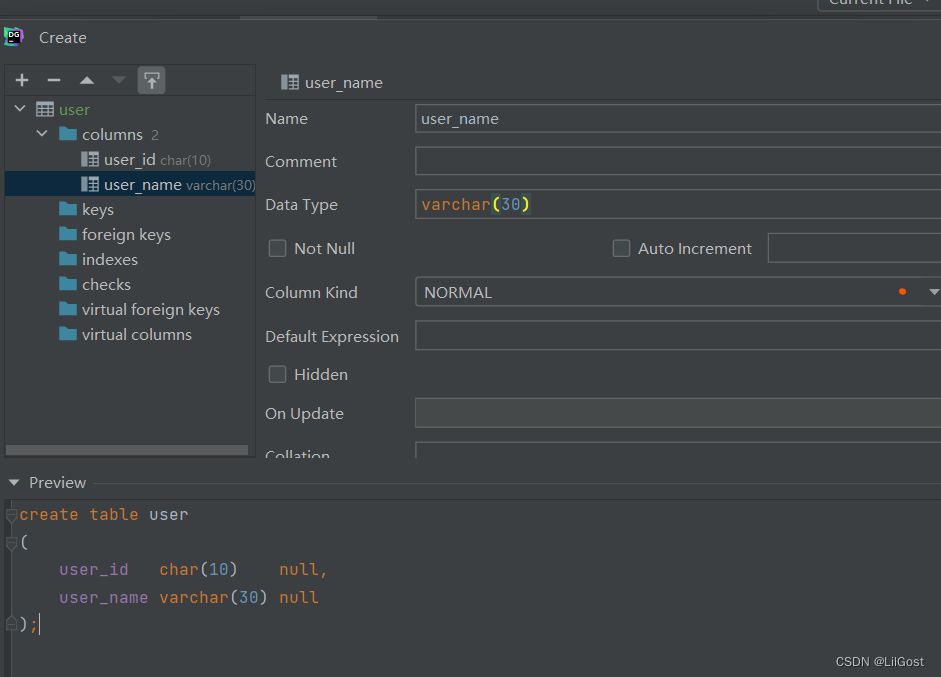
Task: Click the 'user_id char(10) null,' preview line
Action: 193,570
